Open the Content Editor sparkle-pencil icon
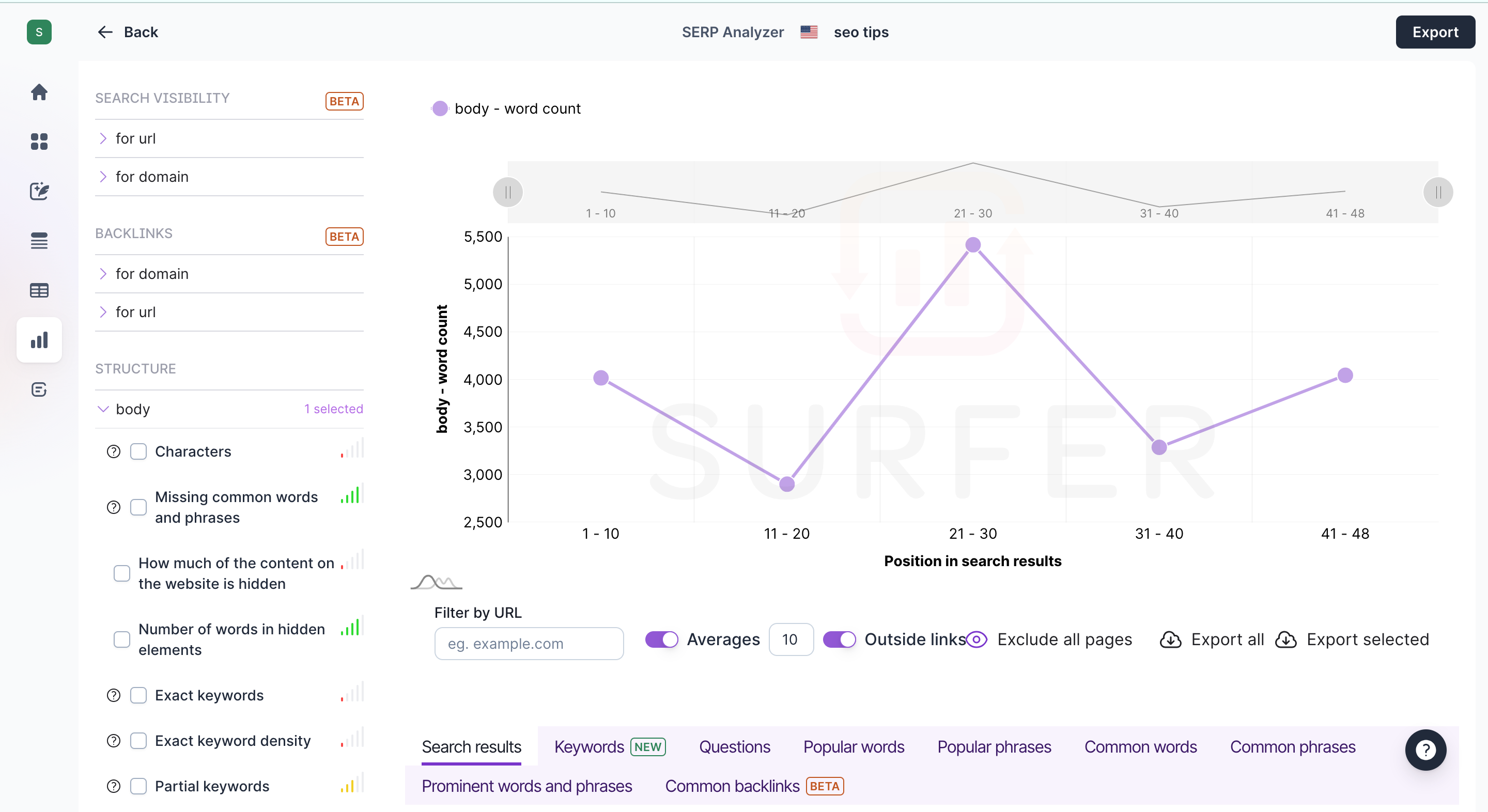The width and height of the screenshot is (1488, 812). 39,191
